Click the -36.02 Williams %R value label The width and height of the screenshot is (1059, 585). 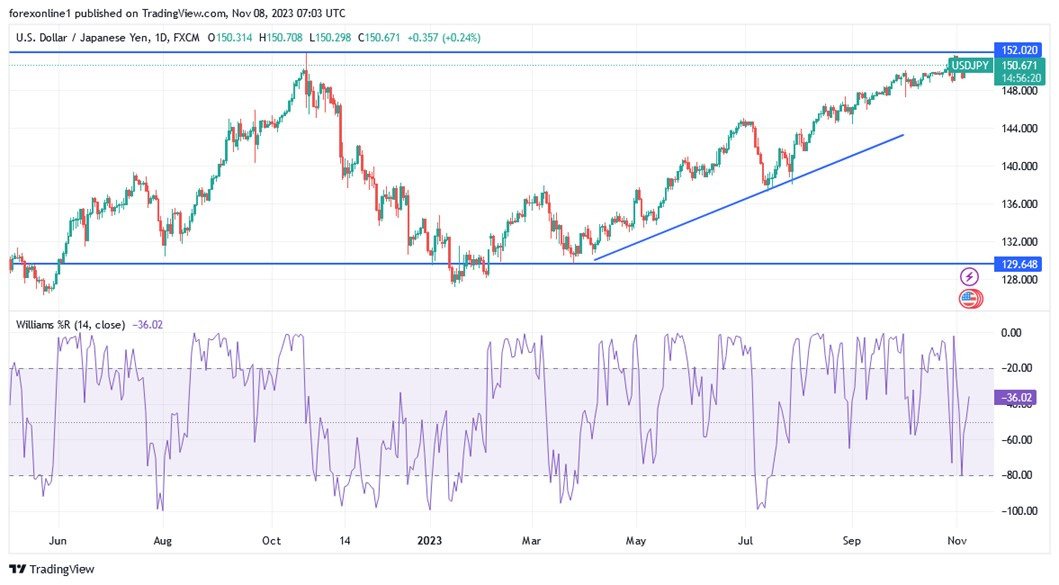point(1017,397)
